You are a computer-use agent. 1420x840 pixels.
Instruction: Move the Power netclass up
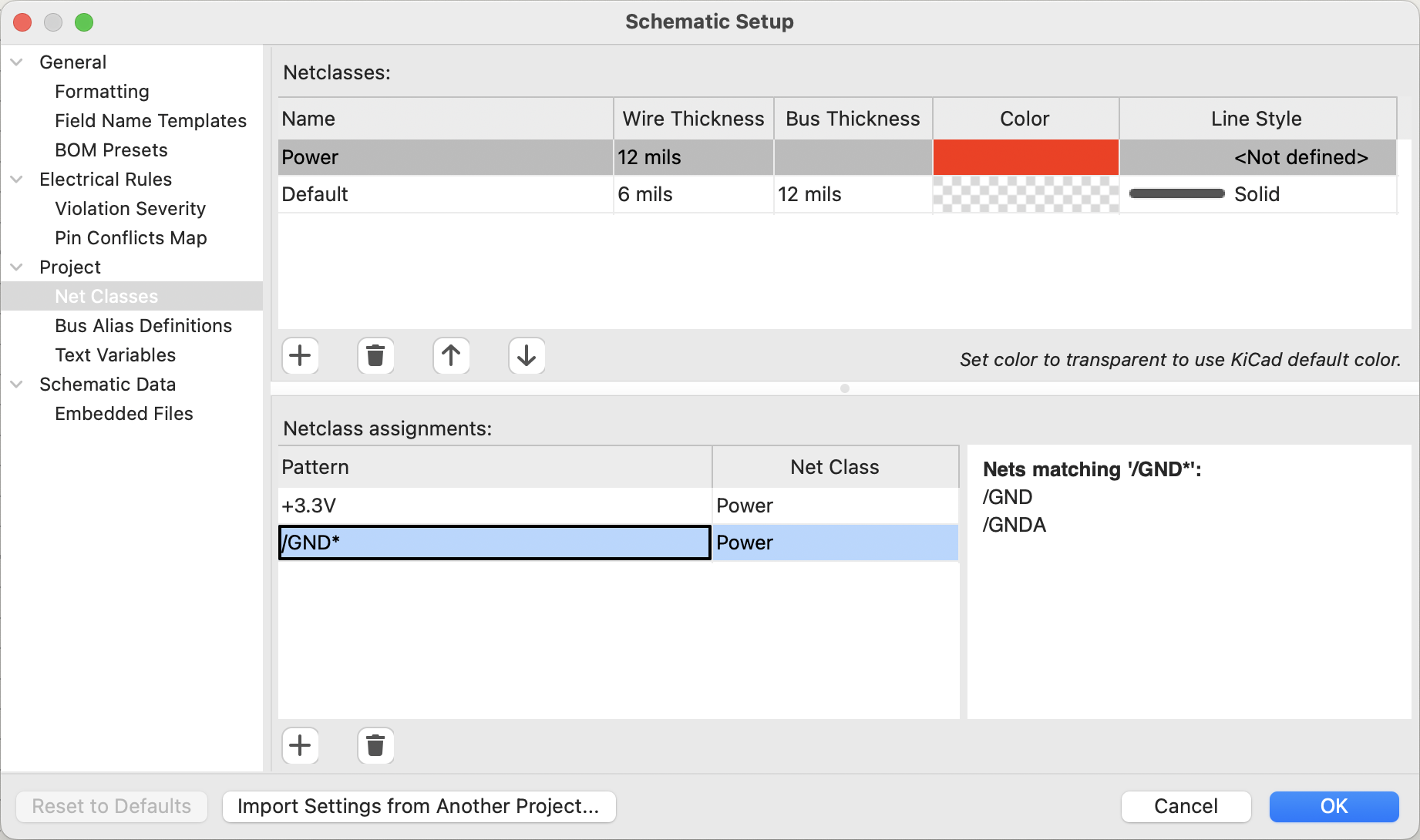[x=451, y=355]
